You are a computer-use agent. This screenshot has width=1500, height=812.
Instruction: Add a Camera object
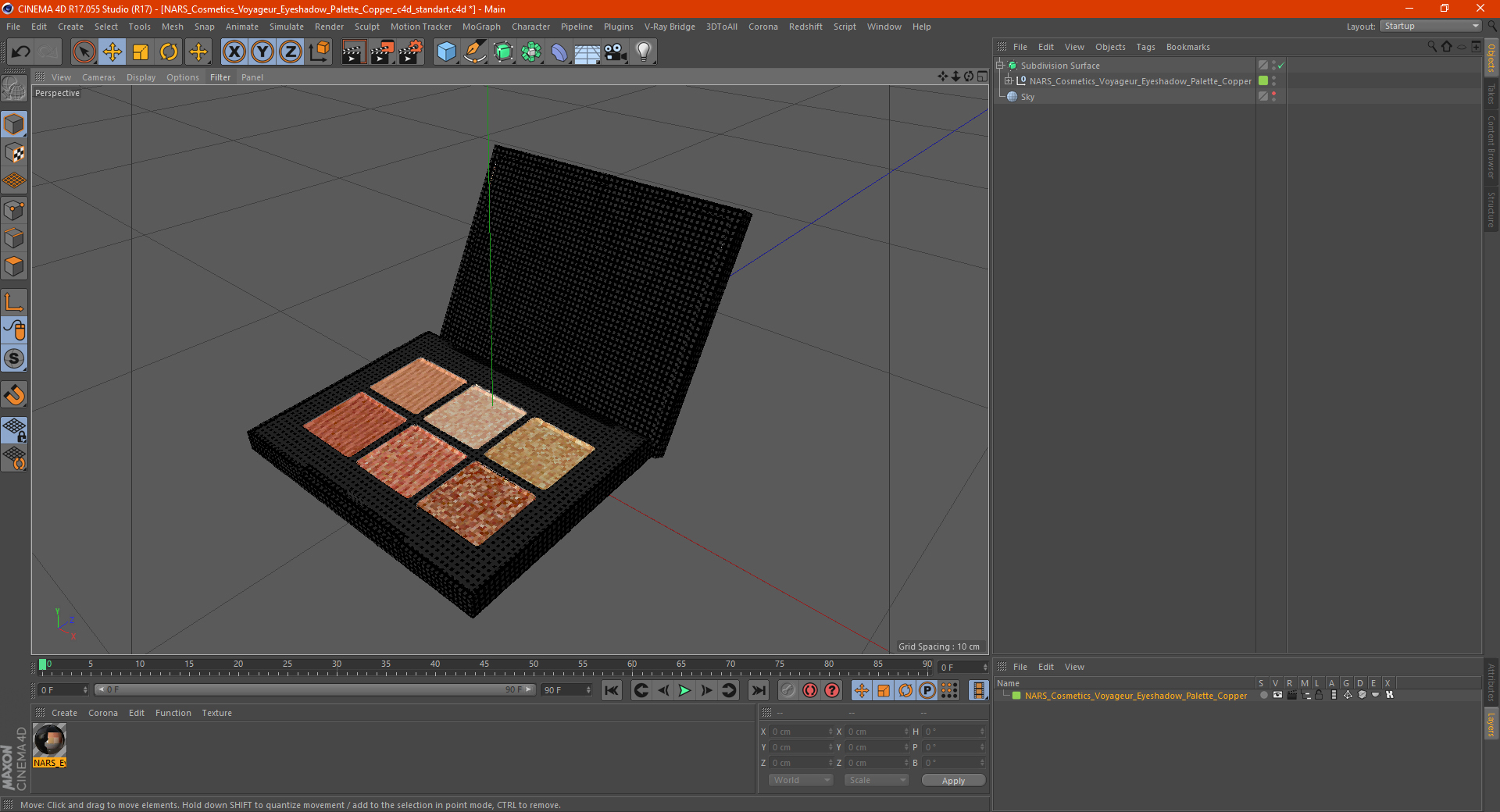(x=616, y=52)
